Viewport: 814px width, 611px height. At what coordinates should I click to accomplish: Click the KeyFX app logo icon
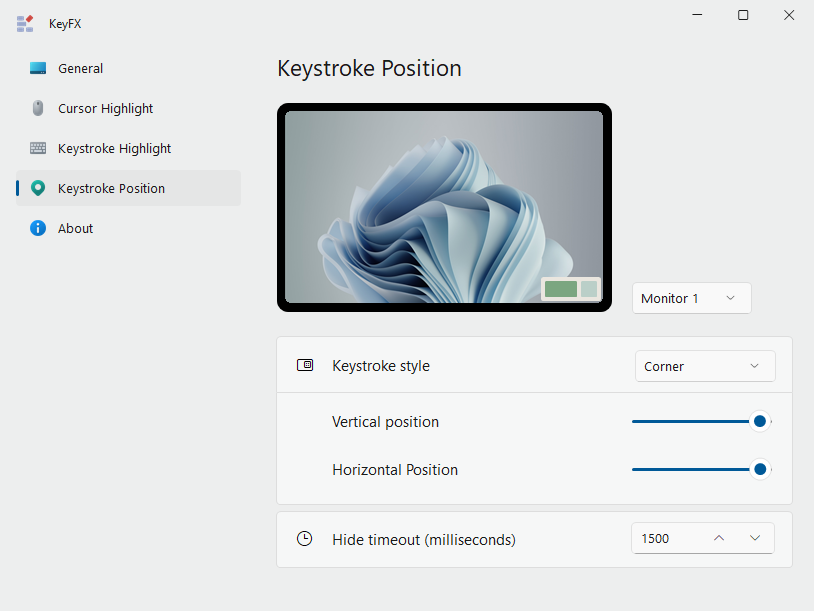(x=25, y=24)
